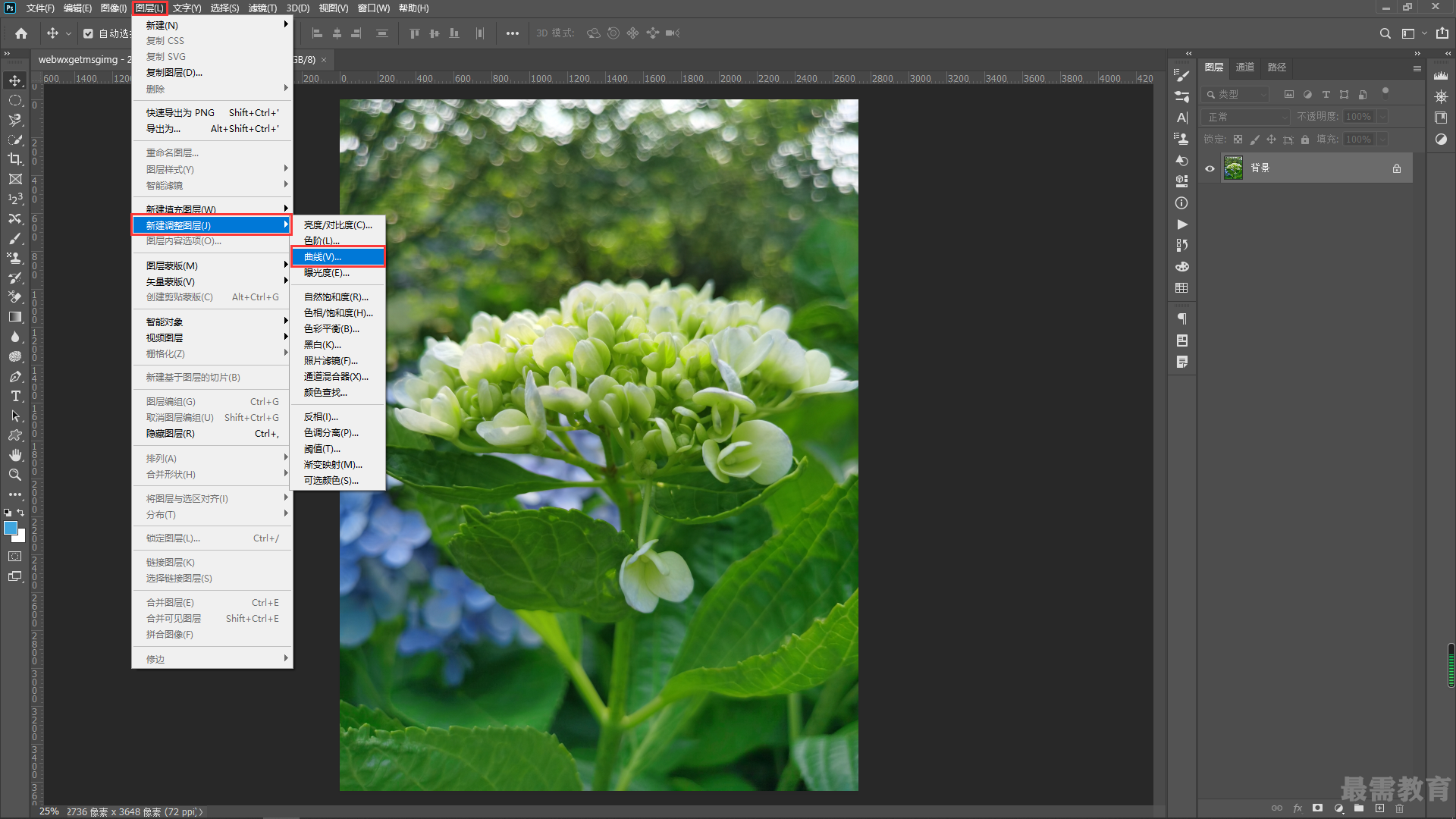Delete layer trash icon
Screen dimensions: 1456x819
pyautogui.click(x=1400, y=808)
